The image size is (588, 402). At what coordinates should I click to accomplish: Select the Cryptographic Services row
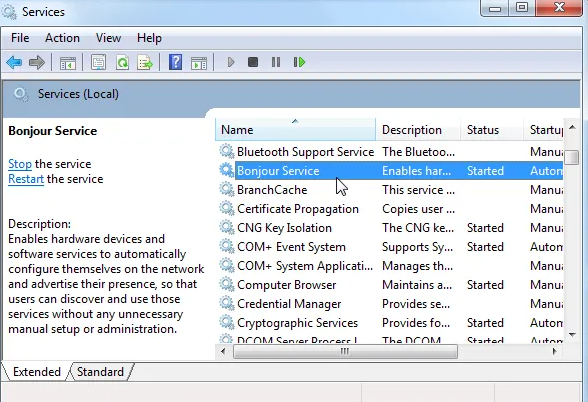tap(390, 323)
